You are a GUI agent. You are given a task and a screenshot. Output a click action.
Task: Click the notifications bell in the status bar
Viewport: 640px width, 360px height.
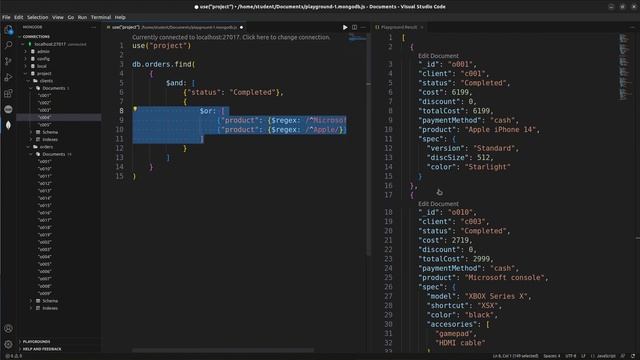(x=633, y=356)
